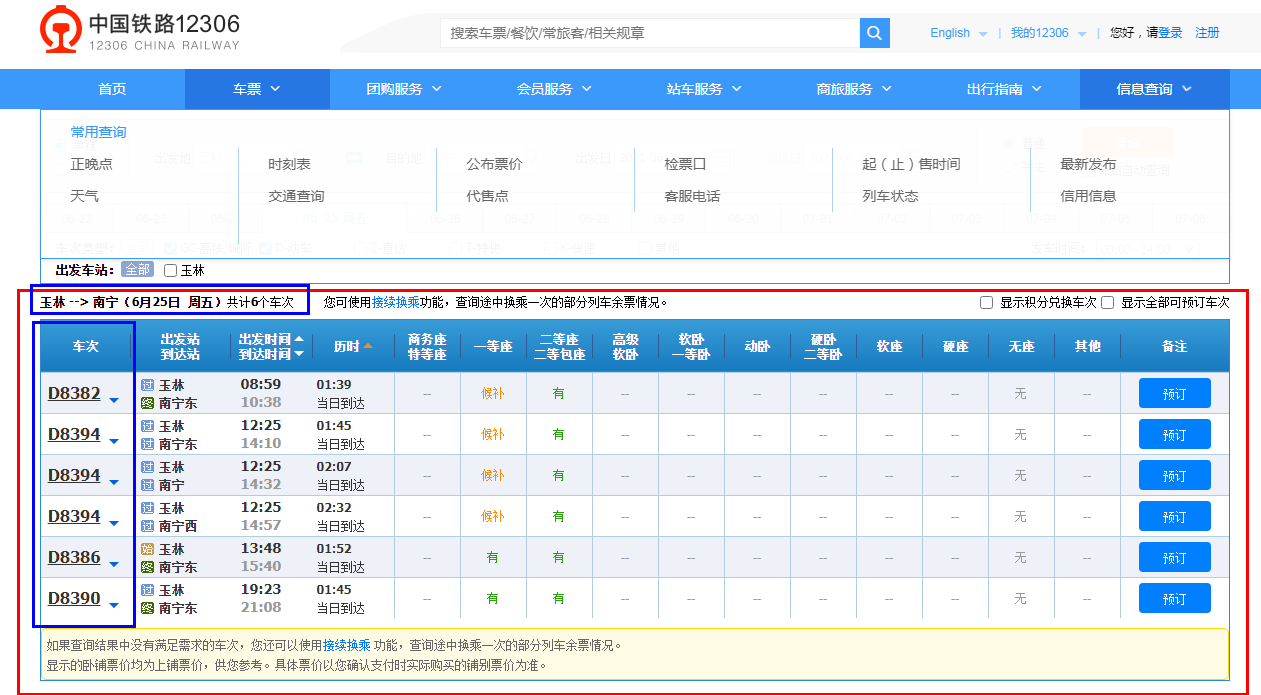Click 预订 for D8394 arriving 14:10
Screen dimensions: 1261x695
click(1174, 434)
